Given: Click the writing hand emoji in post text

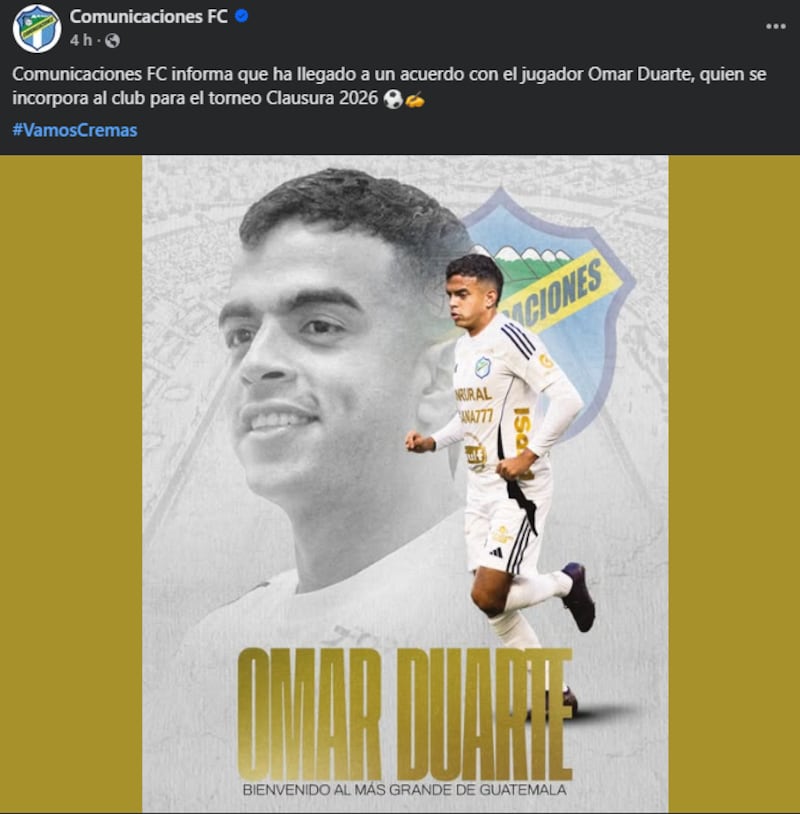Looking at the screenshot, I should click(x=415, y=99).
